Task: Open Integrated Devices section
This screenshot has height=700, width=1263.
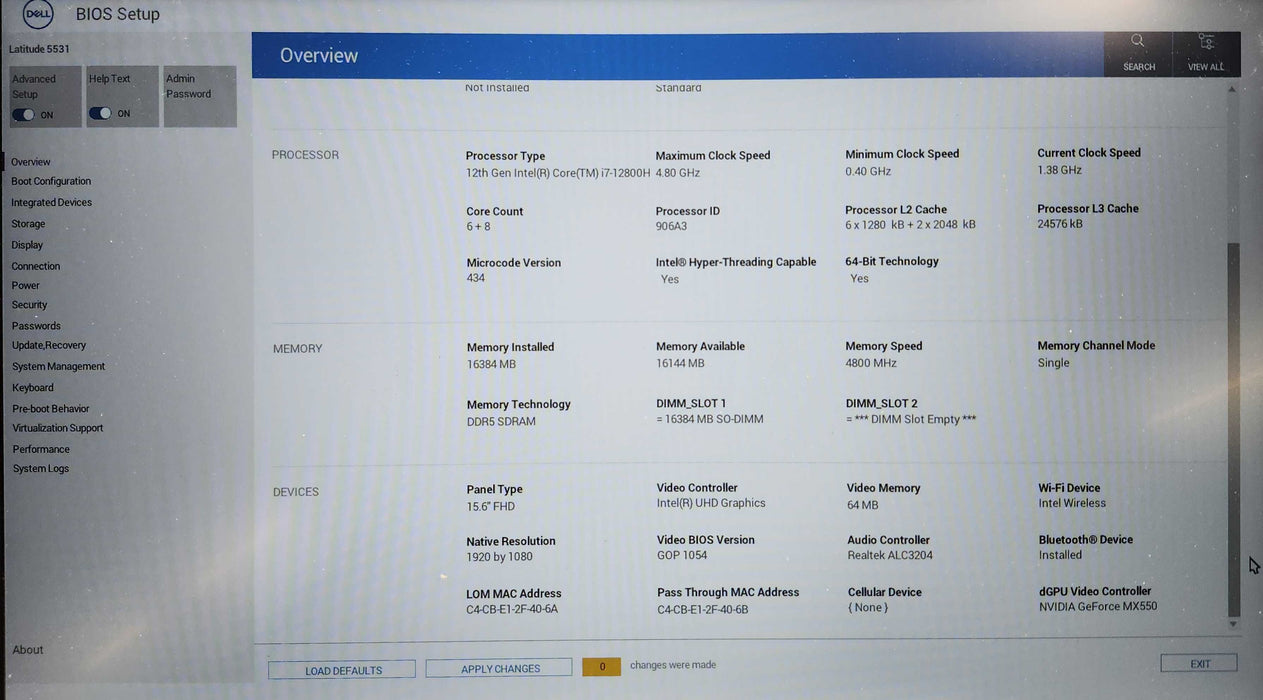Action: pos(52,202)
